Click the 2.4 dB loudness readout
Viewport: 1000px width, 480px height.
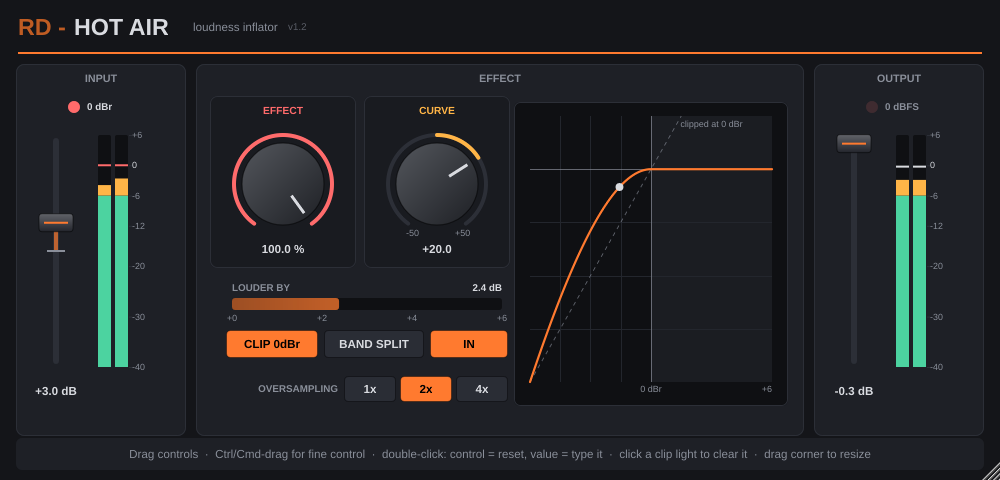(x=487, y=287)
